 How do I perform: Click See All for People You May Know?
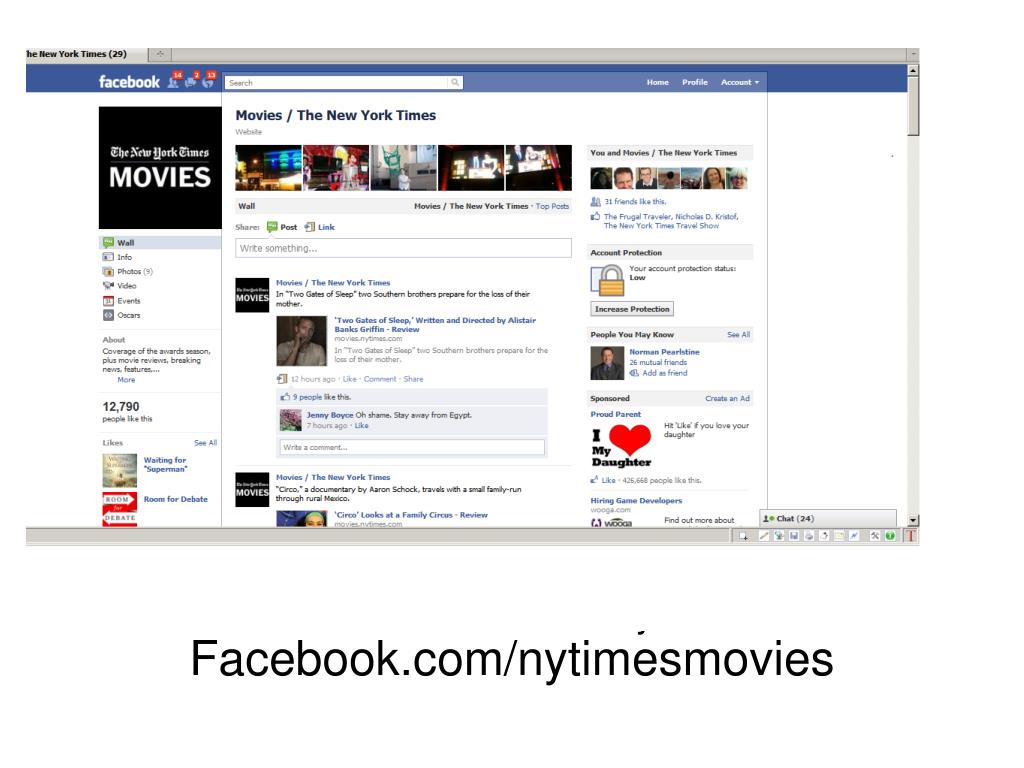(739, 335)
